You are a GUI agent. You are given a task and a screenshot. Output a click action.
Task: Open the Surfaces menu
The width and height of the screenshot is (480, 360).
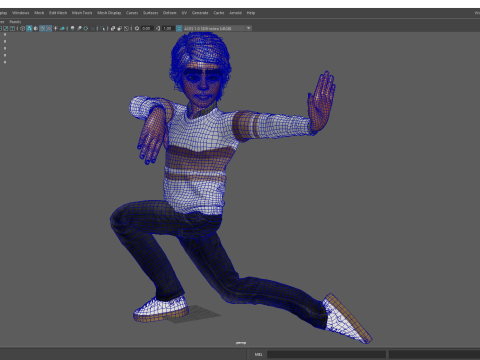pos(150,13)
